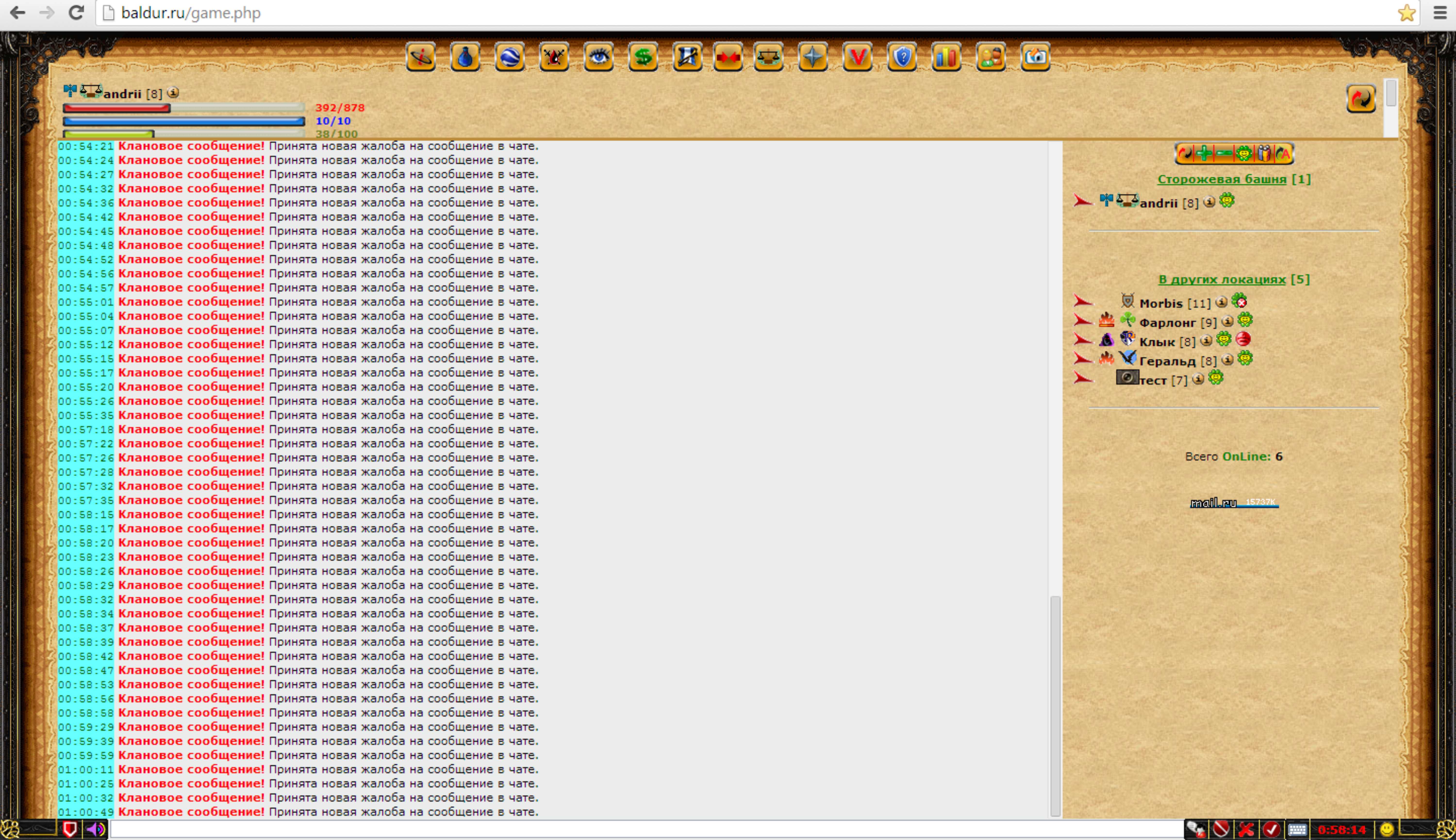Toggle the red shield icon in bottom bar
The width and height of the screenshot is (1456, 840).
pyautogui.click(x=70, y=830)
